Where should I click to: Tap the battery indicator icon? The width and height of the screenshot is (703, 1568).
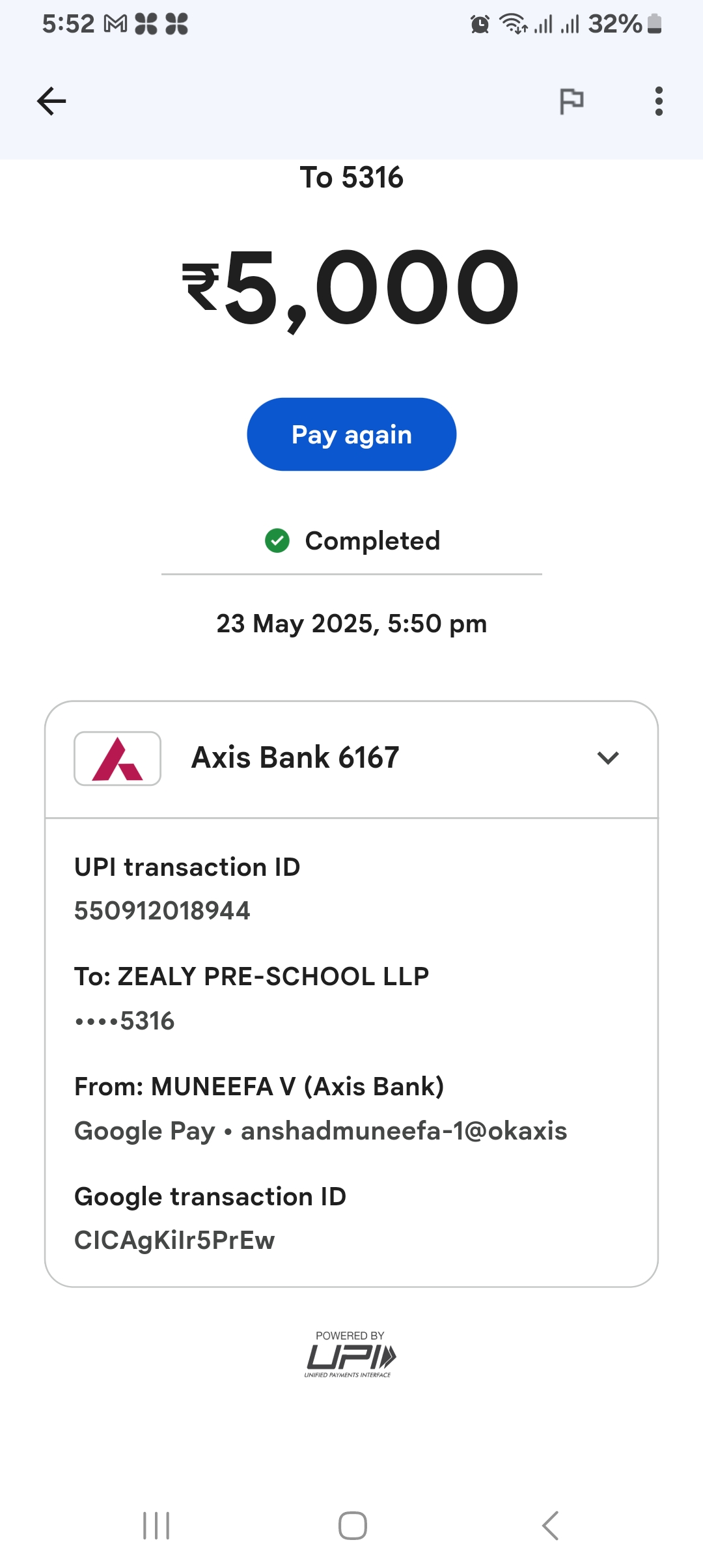click(x=655, y=24)
